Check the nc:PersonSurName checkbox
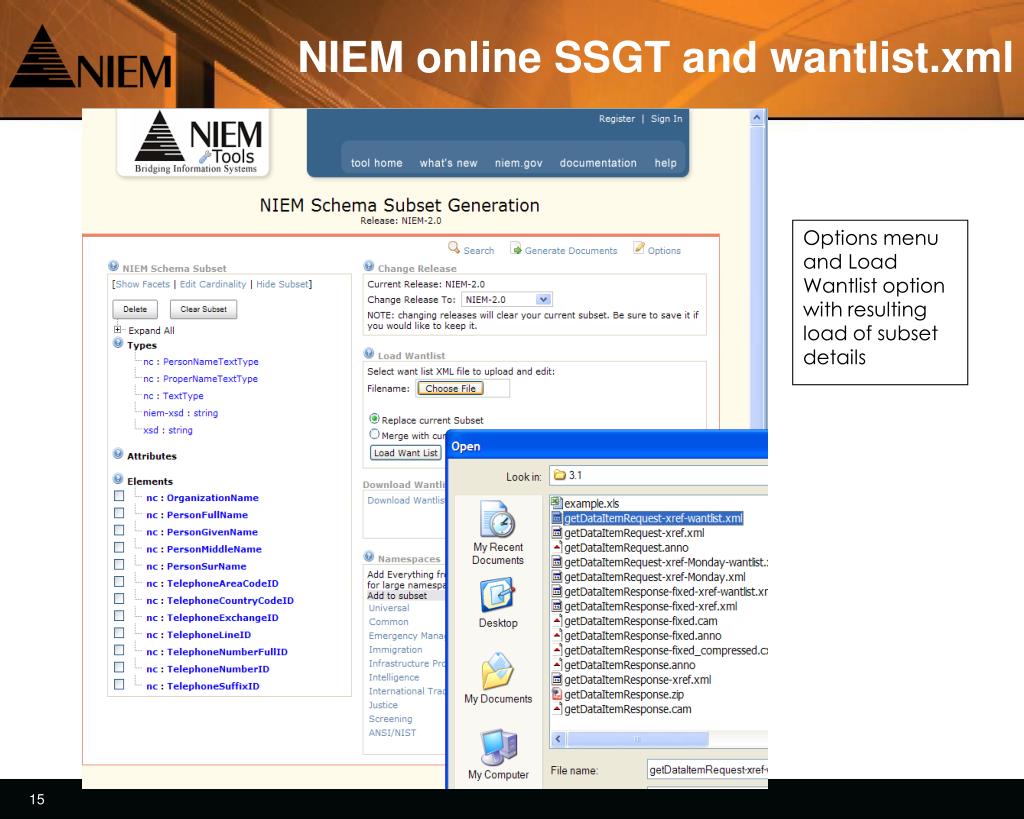 [x=119, y=564]
